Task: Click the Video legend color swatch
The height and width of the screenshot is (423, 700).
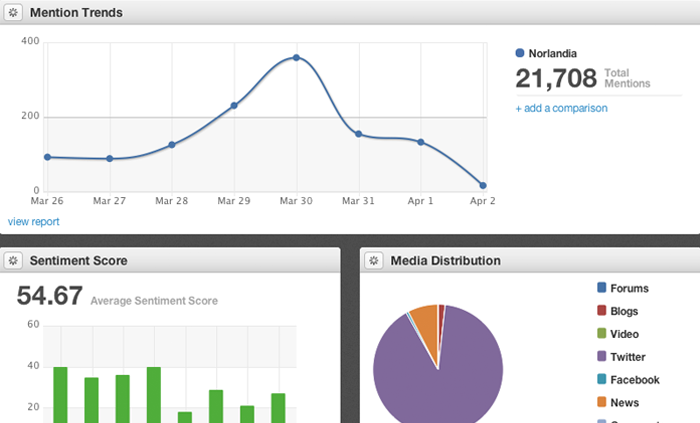Action: [602, 333]
